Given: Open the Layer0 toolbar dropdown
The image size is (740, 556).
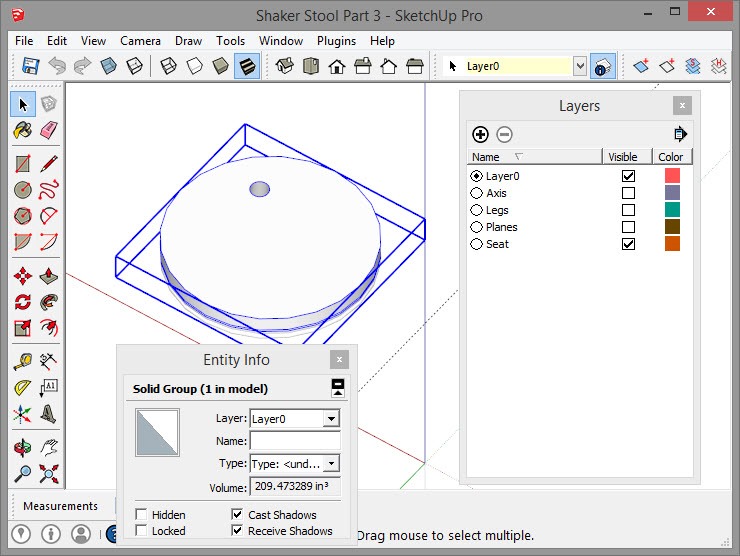Looking at the screenshot, I should 579,66.
